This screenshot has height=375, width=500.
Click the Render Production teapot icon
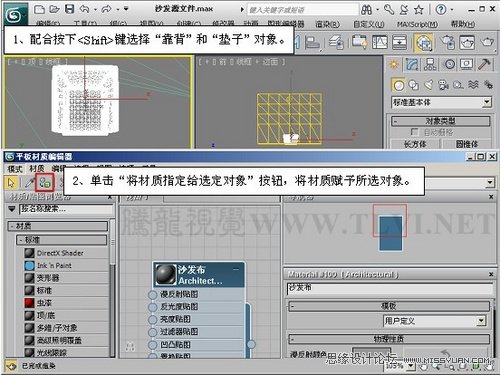point(487,42)
